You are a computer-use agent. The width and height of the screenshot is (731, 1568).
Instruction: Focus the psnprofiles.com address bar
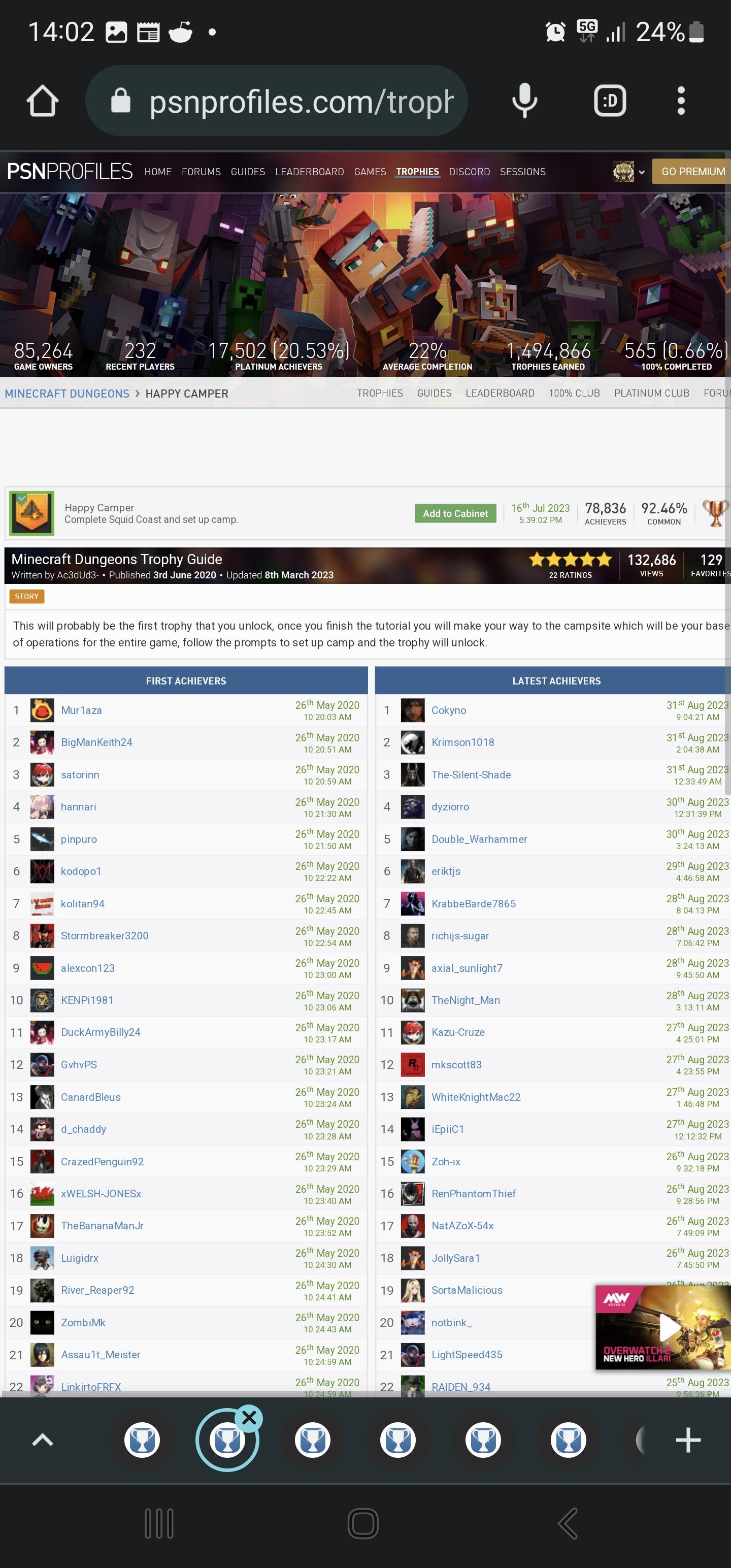[276, 101]
